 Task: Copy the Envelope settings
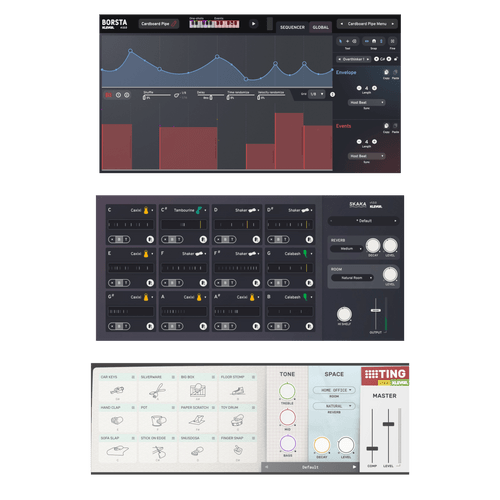386,72
